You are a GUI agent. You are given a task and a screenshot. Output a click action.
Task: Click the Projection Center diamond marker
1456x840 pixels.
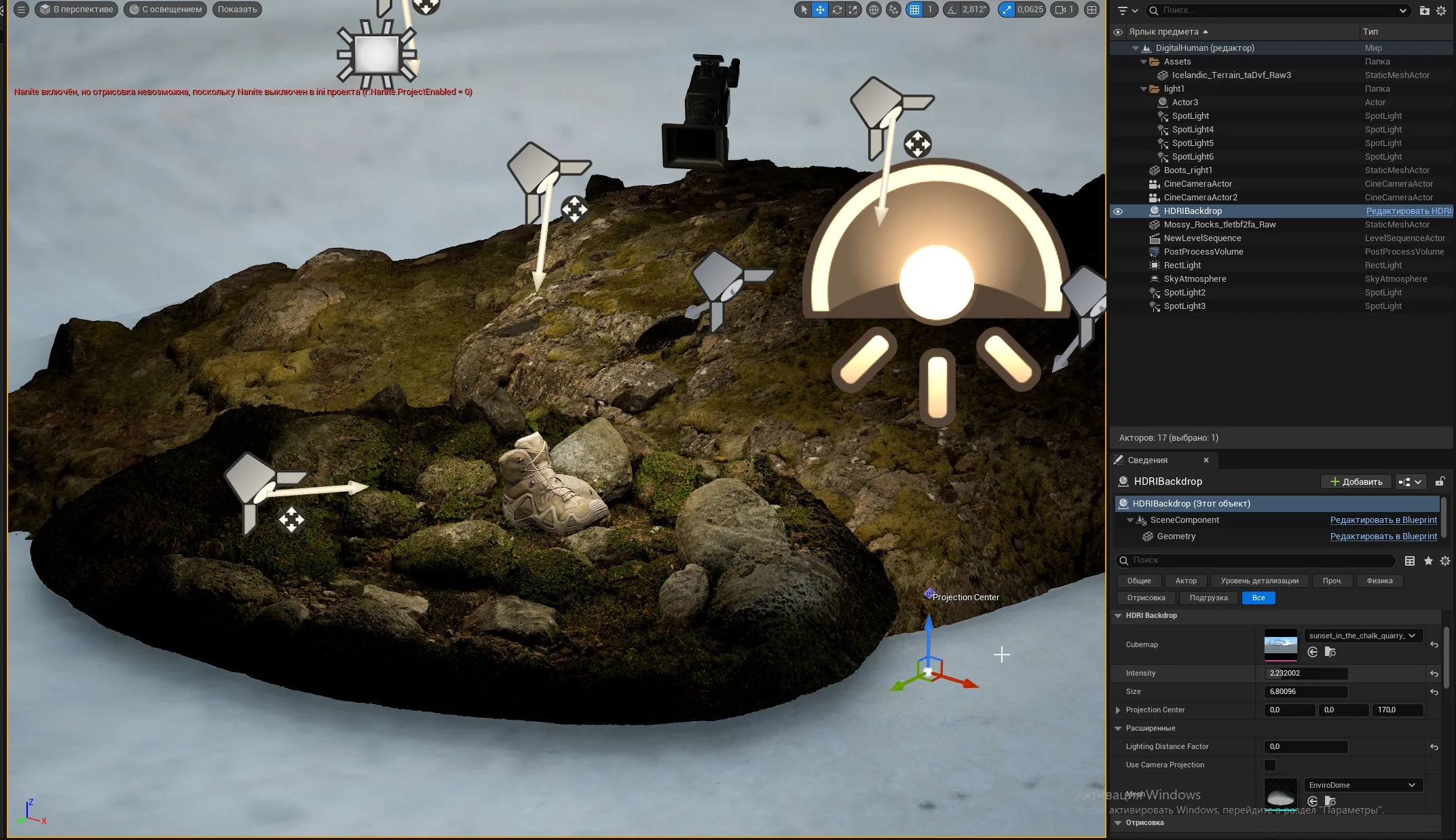(x=929, y=594)
